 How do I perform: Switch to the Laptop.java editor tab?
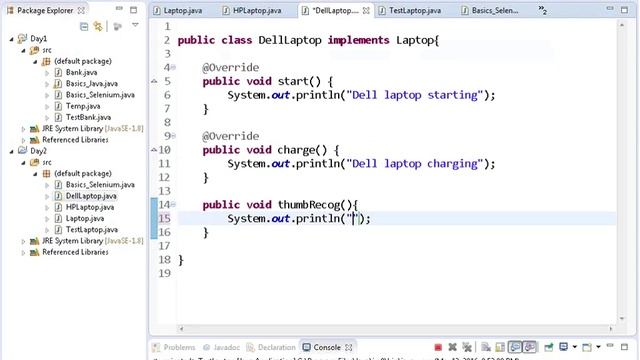[x=178, y=11]
